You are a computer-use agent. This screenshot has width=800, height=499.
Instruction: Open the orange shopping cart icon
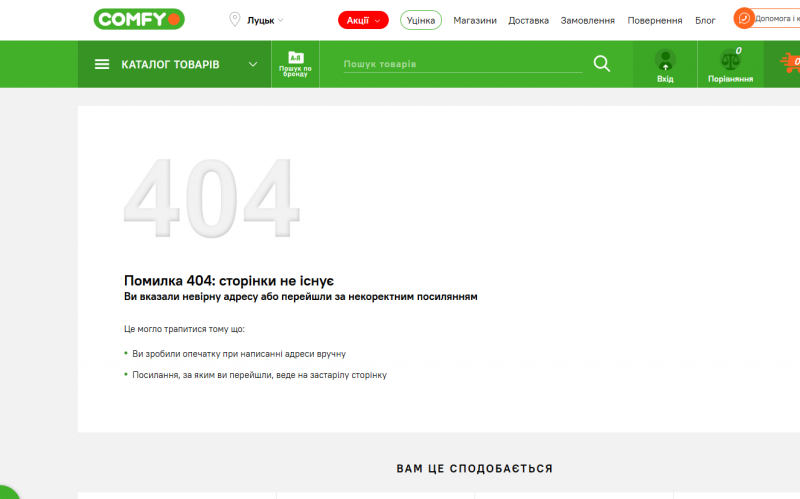790,63
